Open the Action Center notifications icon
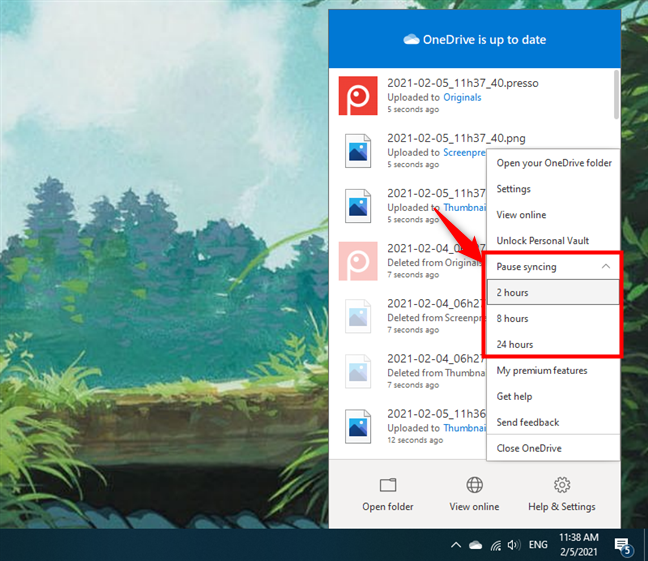Viewport: 648px width, 561px height. 623,546
